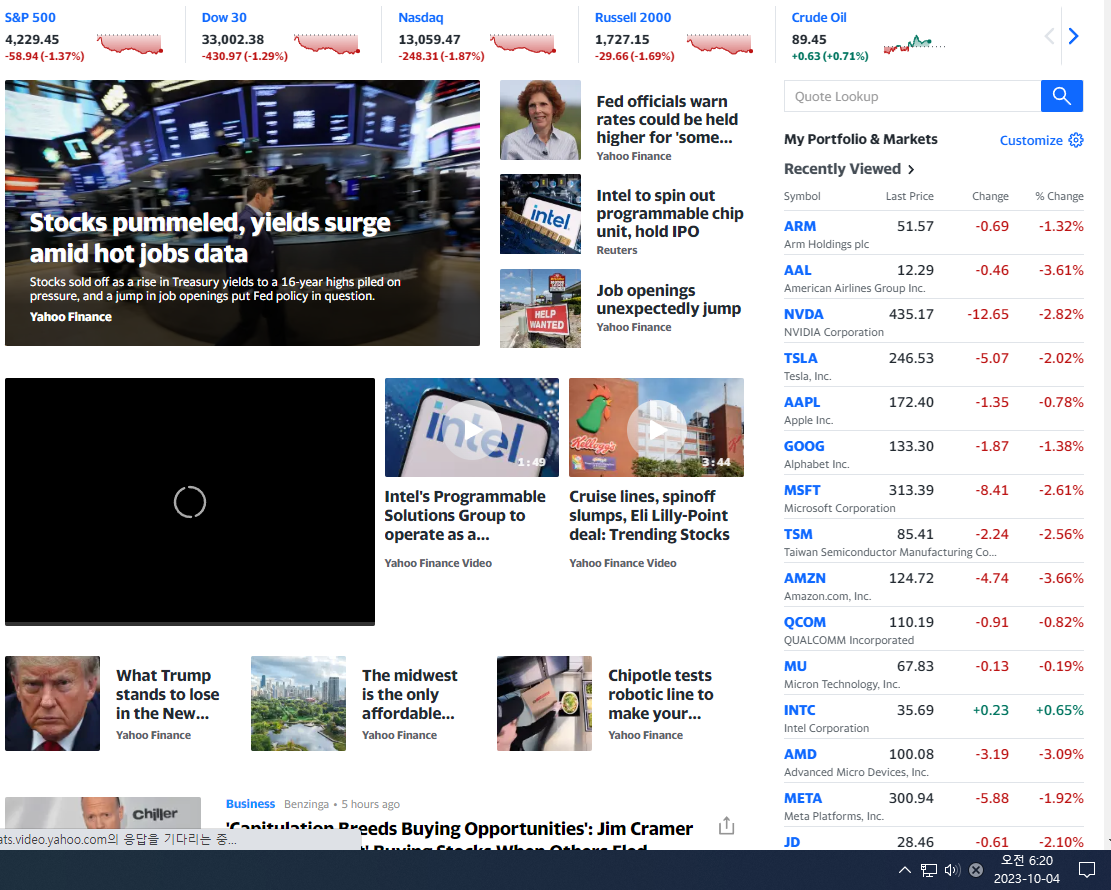
Task: Play the Intel Programmable Solutions video
Action: [472, 427]
